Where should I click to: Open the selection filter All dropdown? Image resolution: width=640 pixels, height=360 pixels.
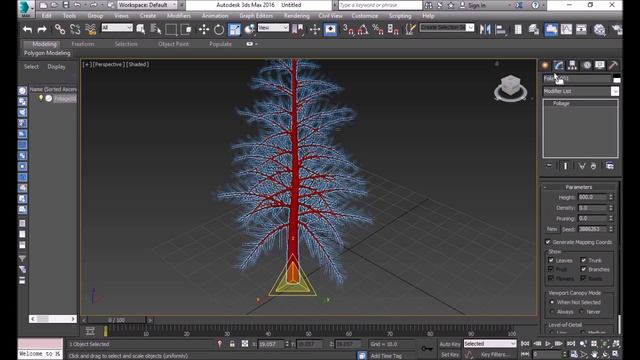117,28
